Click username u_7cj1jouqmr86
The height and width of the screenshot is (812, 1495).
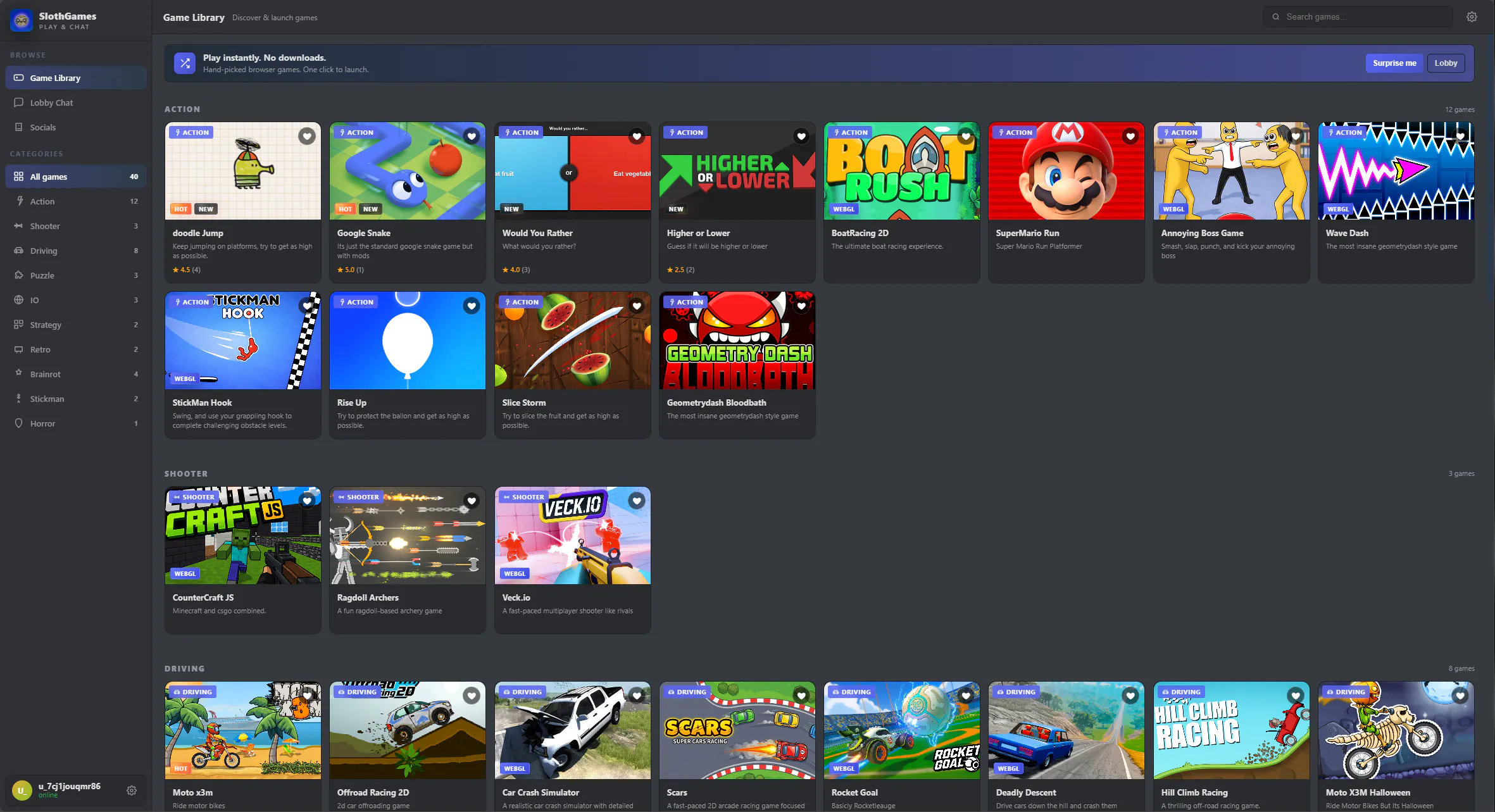coord(70,786)
